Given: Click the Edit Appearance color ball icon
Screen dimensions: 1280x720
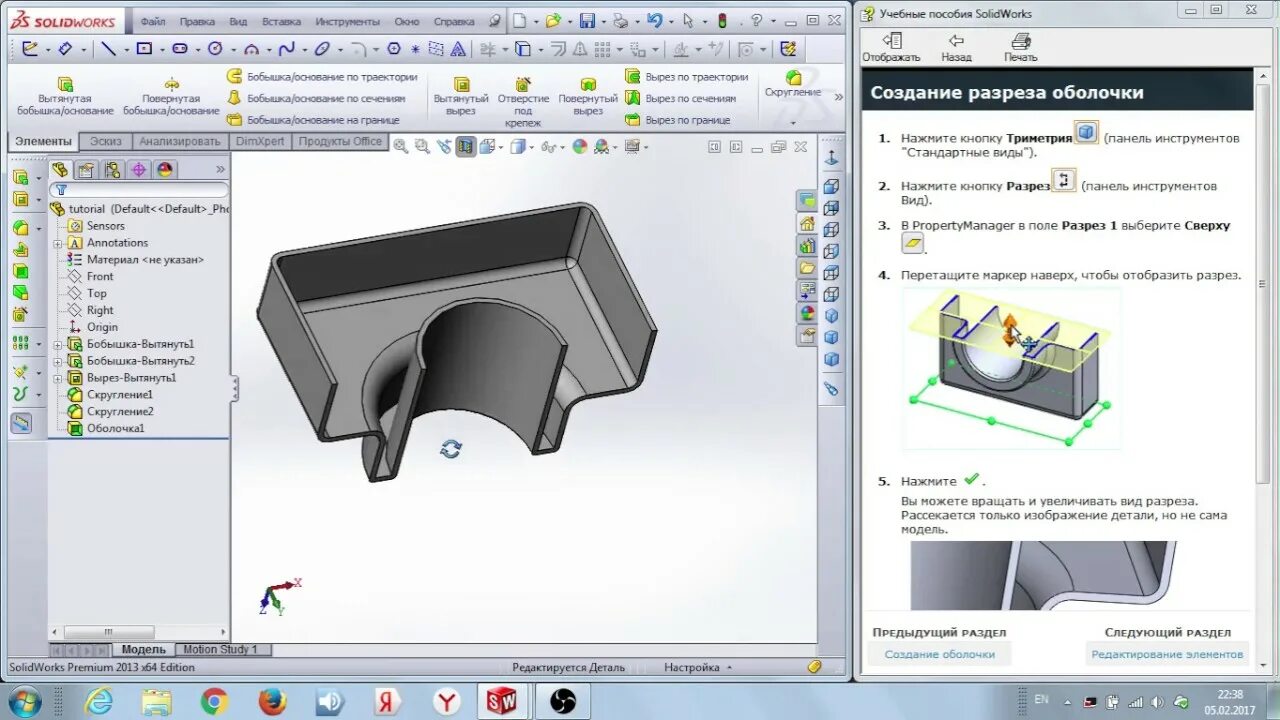Looking at the screenshot, I should (579, 146).
